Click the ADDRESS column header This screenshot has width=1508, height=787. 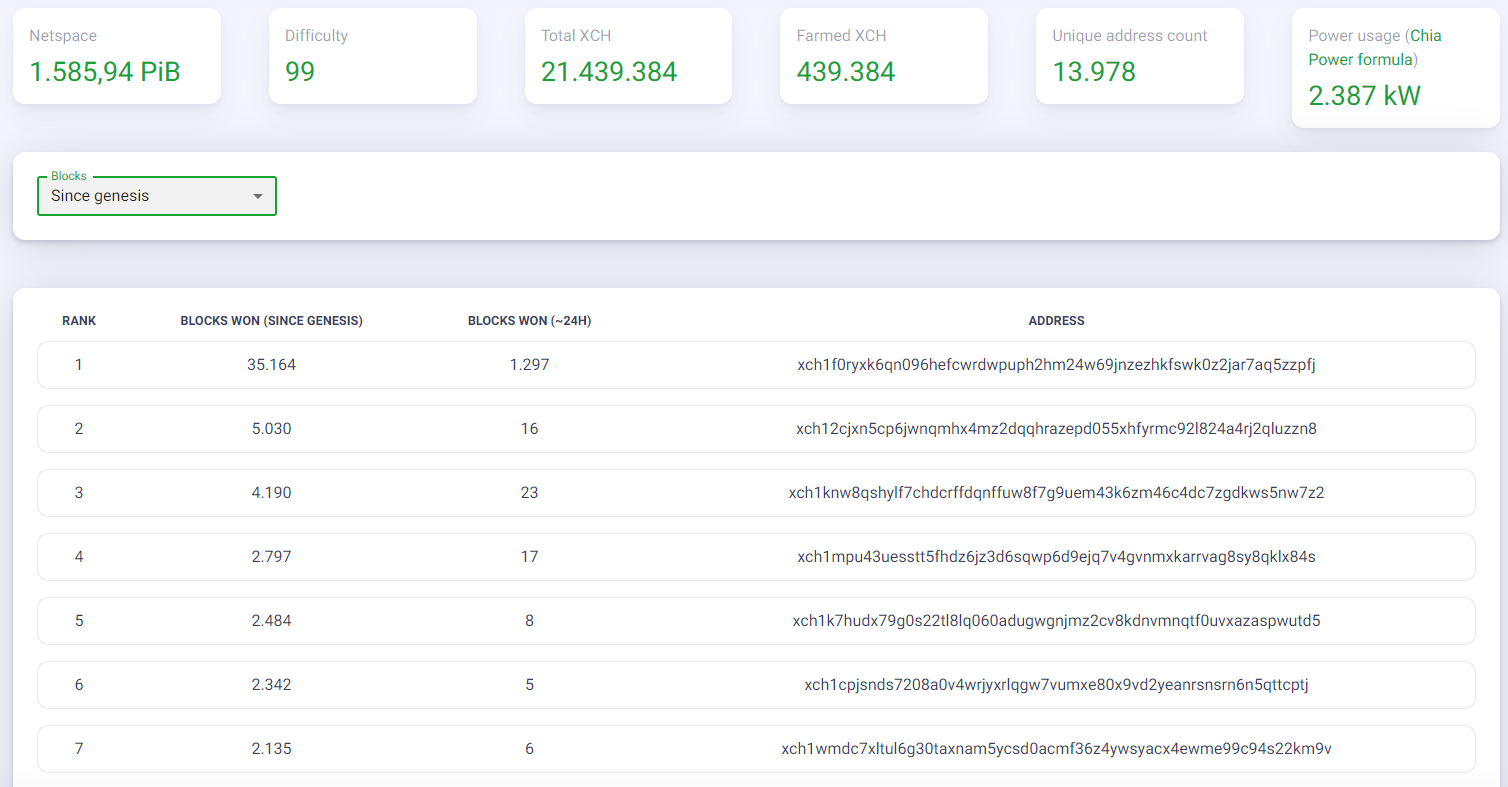coord(1057,321)
